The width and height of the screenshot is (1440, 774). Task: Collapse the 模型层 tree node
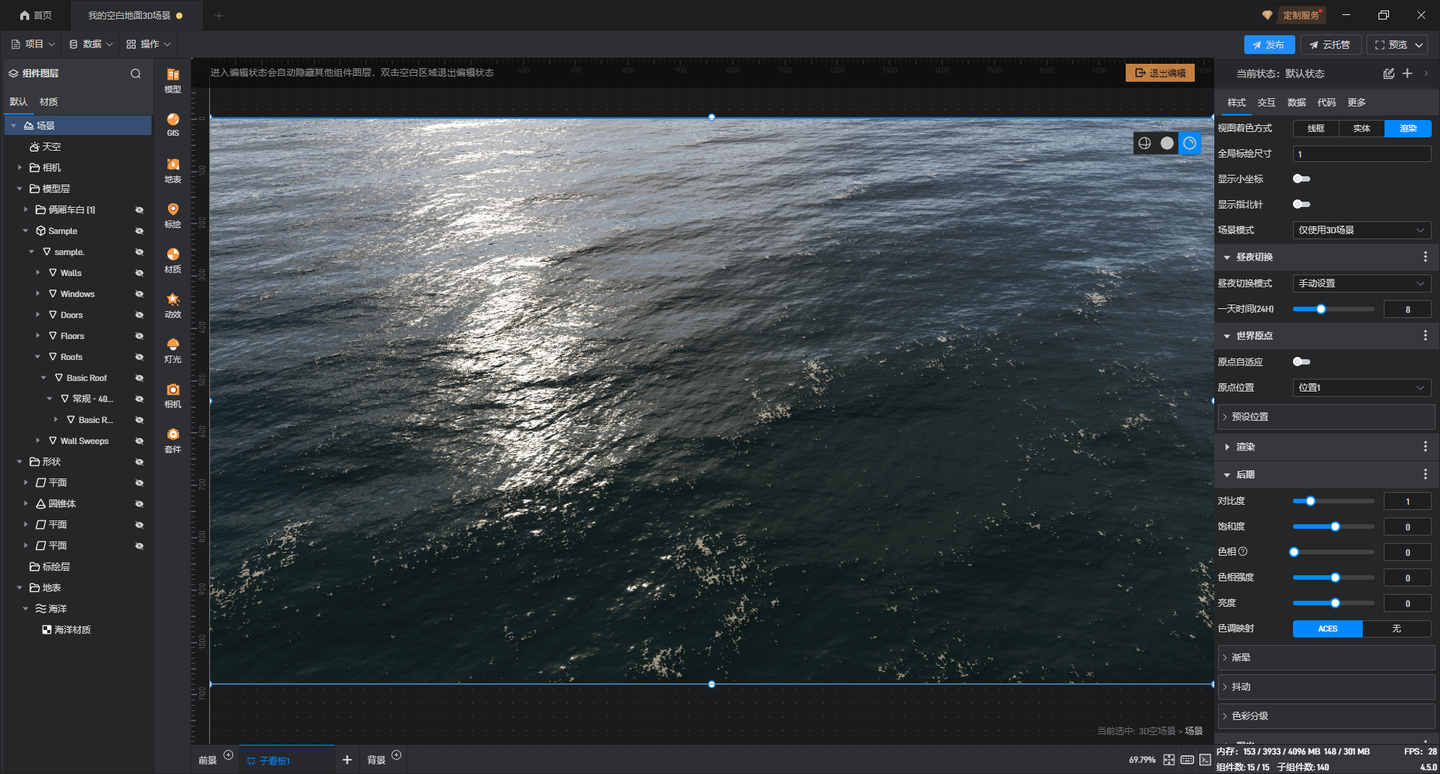click(20, 189)
